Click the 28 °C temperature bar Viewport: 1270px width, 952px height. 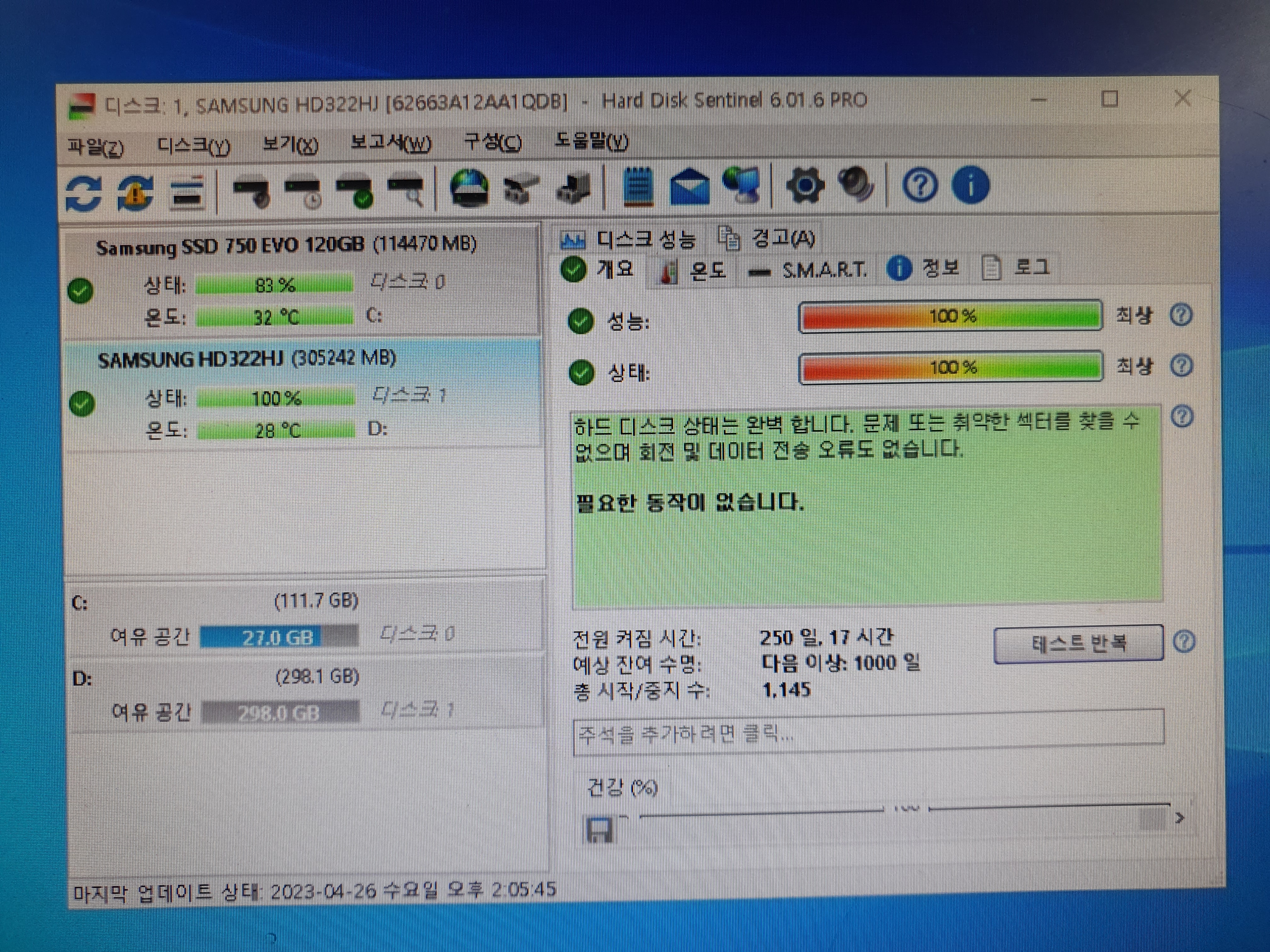(x=276, y=430)
